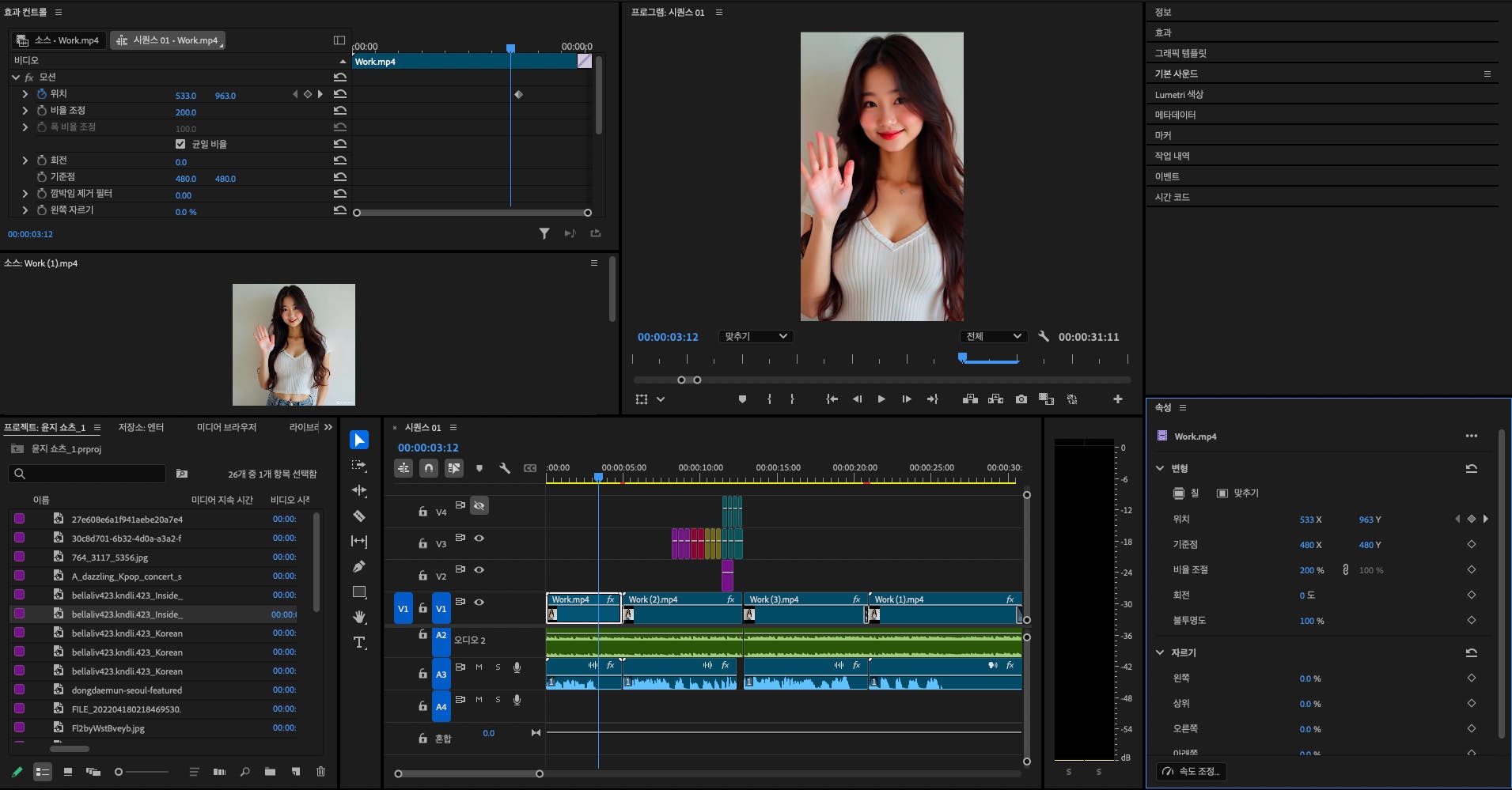The image size is (1512, 790).
Task: Select the Razor tool in the toolbar
Action: click(x=359, y=516)
